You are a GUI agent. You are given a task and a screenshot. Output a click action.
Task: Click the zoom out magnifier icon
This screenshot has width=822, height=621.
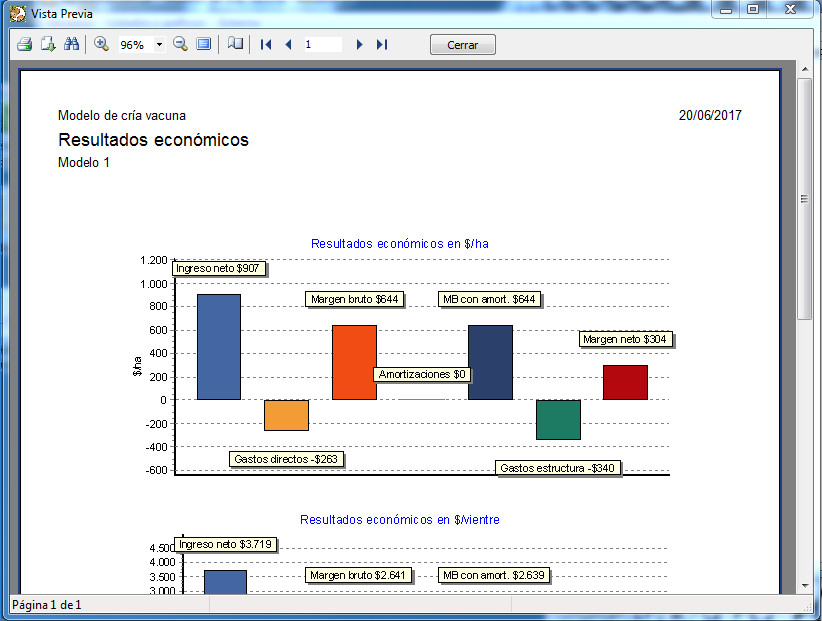pyautogui.click(x=180, y=45)
